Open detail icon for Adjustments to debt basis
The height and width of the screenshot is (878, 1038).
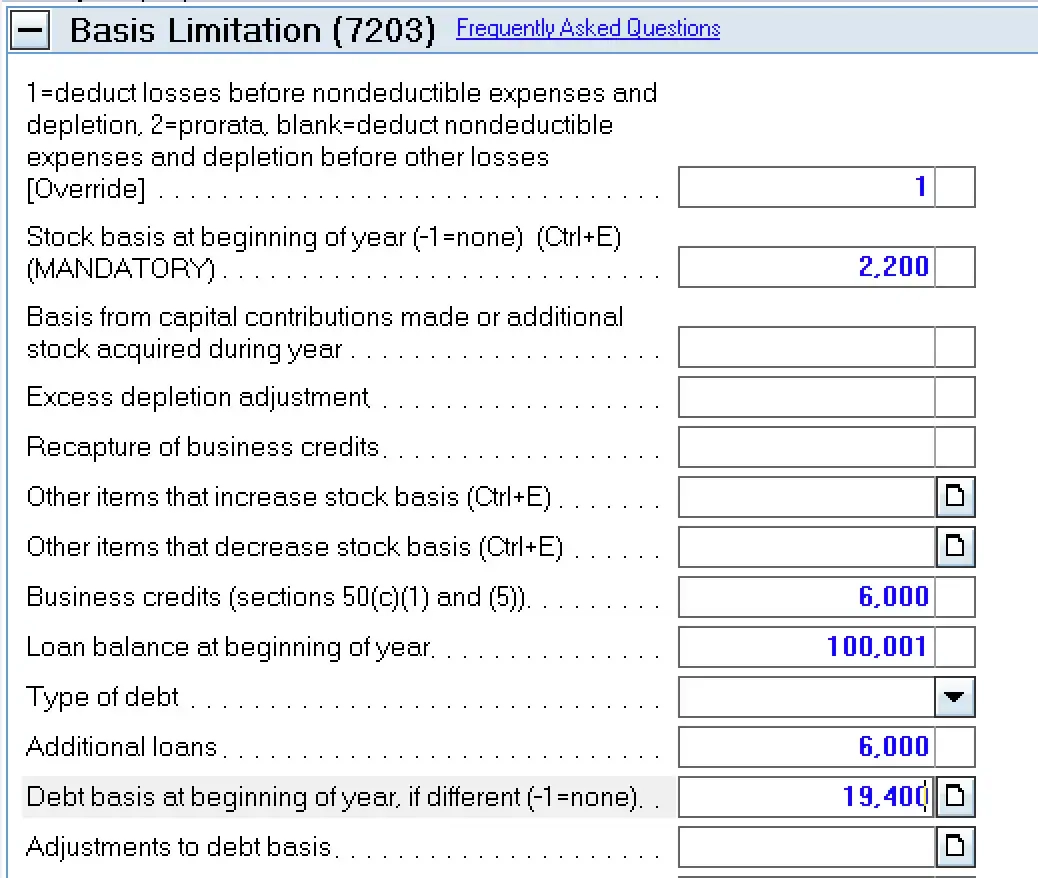(955, 847)
